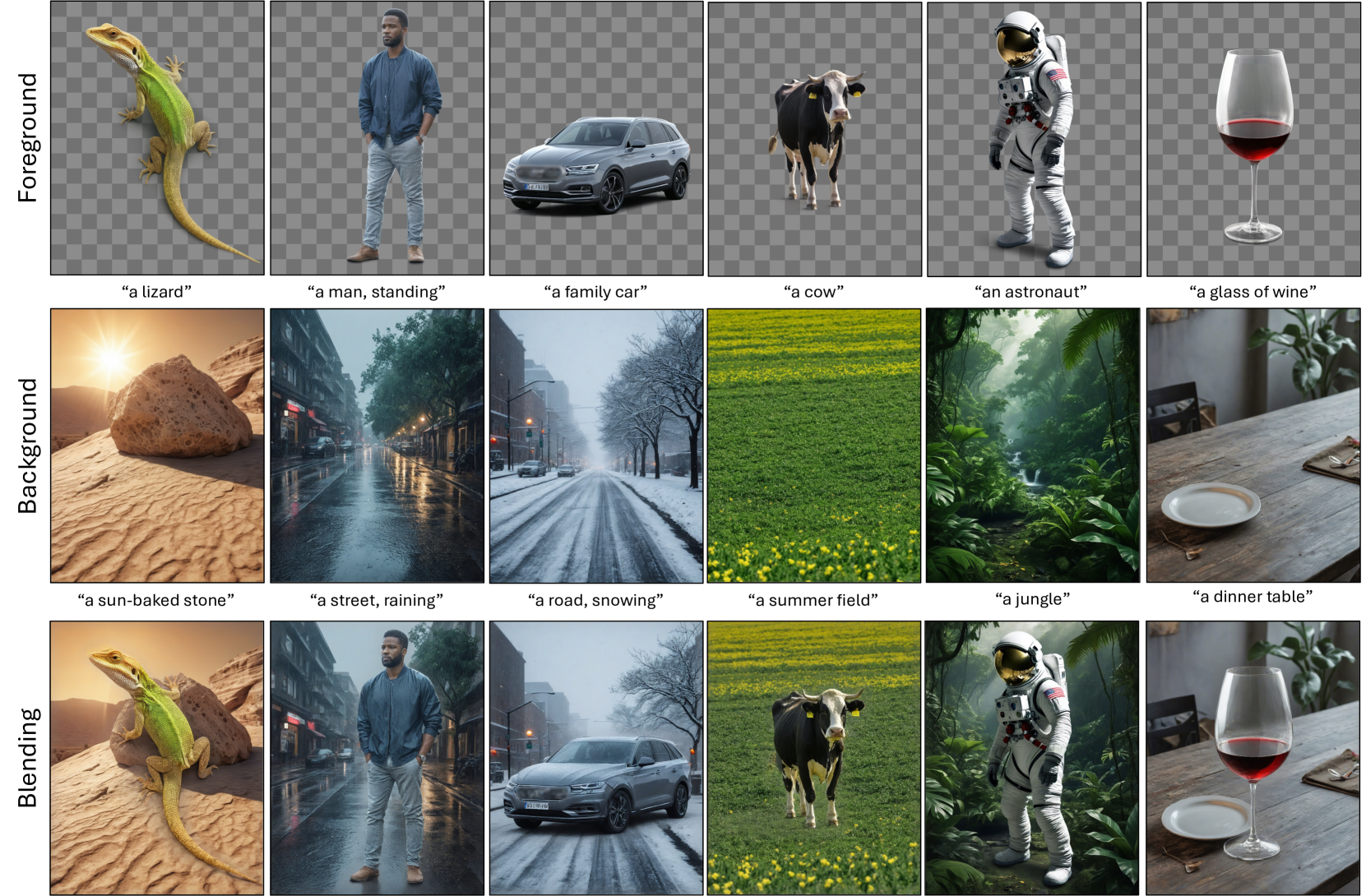Select the cow foreground cutout

[814, 140]
